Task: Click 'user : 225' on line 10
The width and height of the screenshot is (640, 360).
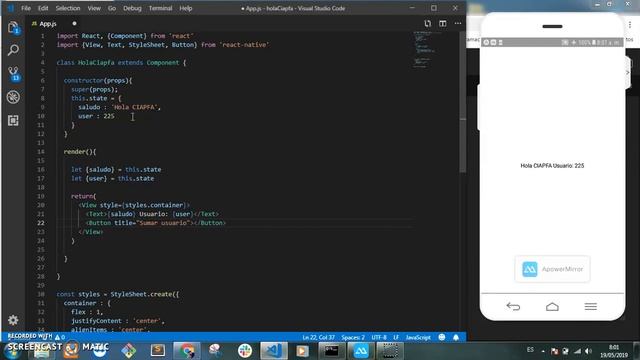Action: pos(96,116)
